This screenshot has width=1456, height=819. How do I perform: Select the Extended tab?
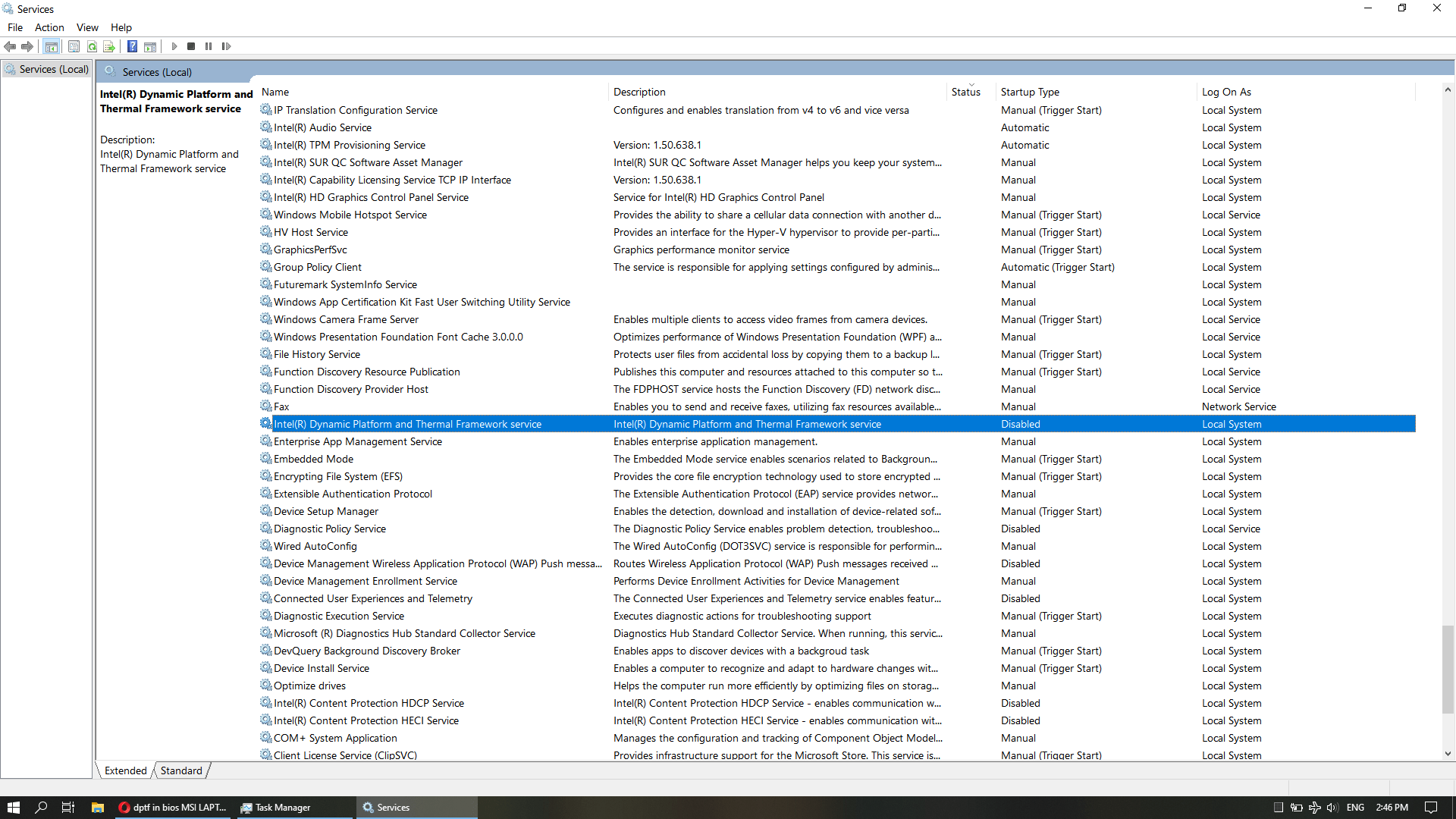126,770
